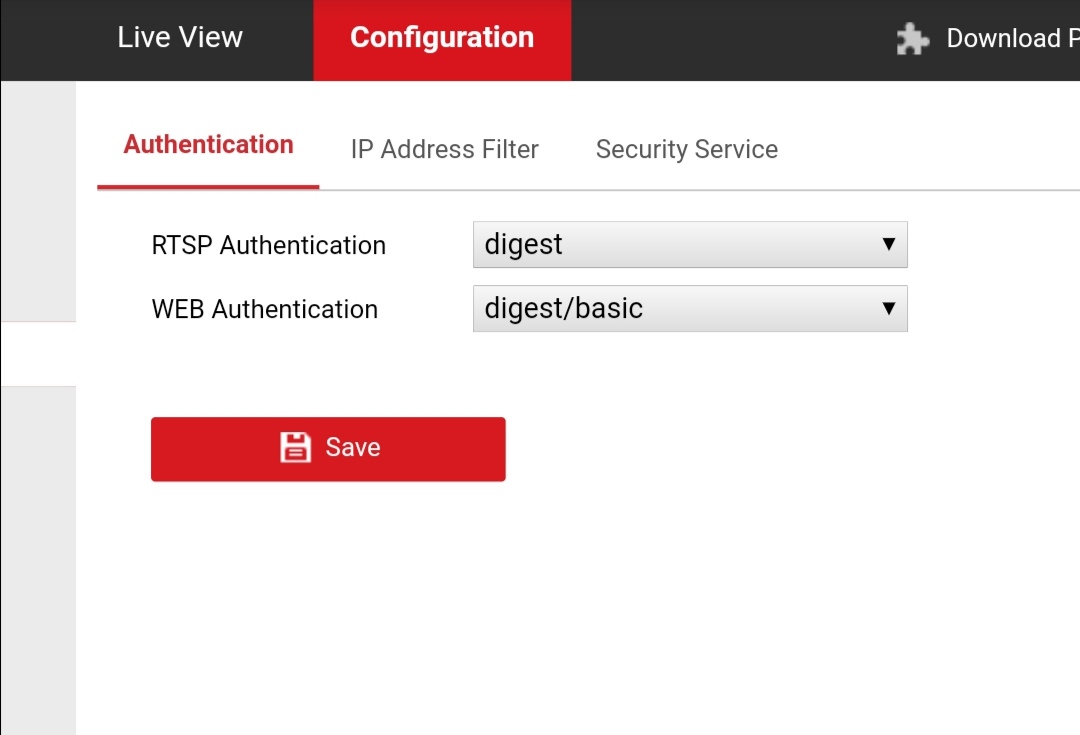Image resolution: width=1080 pixels, height=735 pixels.
Task: Expand the WEB Authentication selection list
Action: pos(890,309)
